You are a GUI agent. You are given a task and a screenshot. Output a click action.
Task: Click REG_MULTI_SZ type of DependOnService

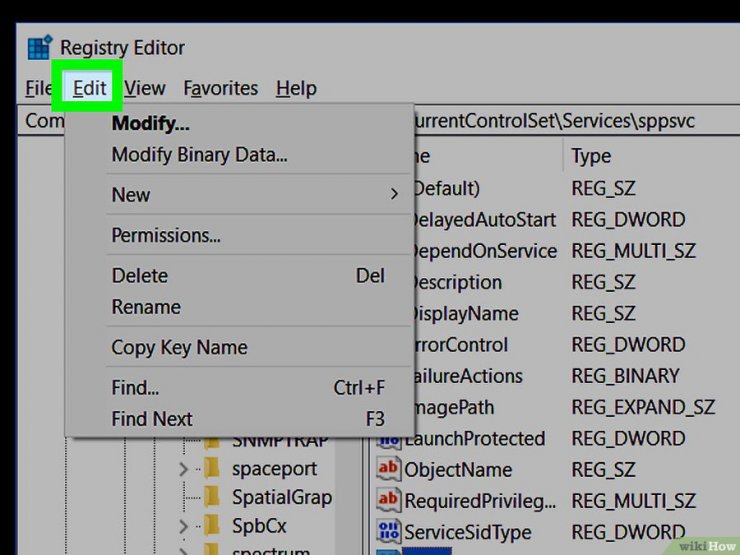point(633,251)
